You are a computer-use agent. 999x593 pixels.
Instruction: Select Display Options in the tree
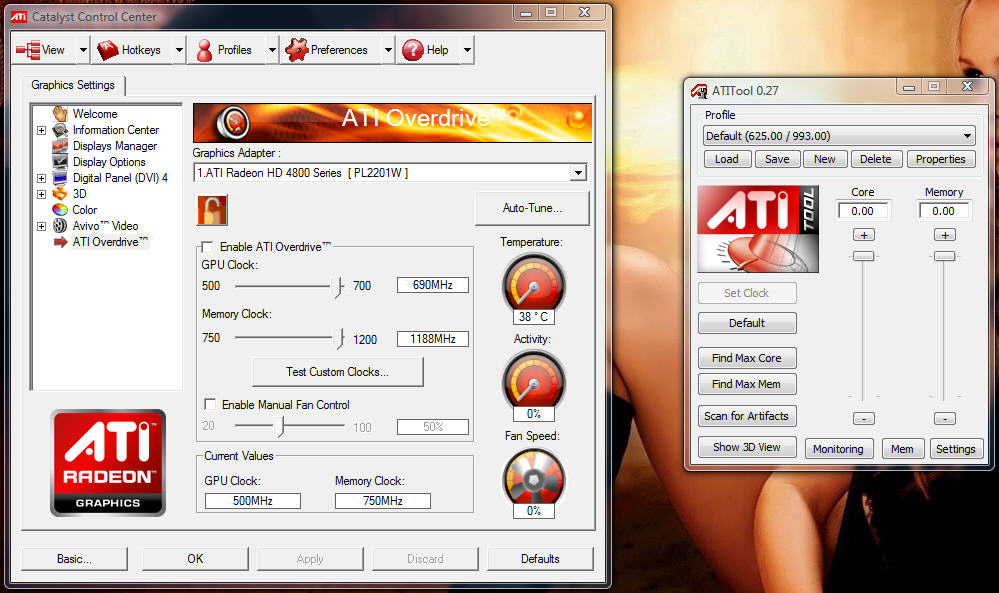109,162
